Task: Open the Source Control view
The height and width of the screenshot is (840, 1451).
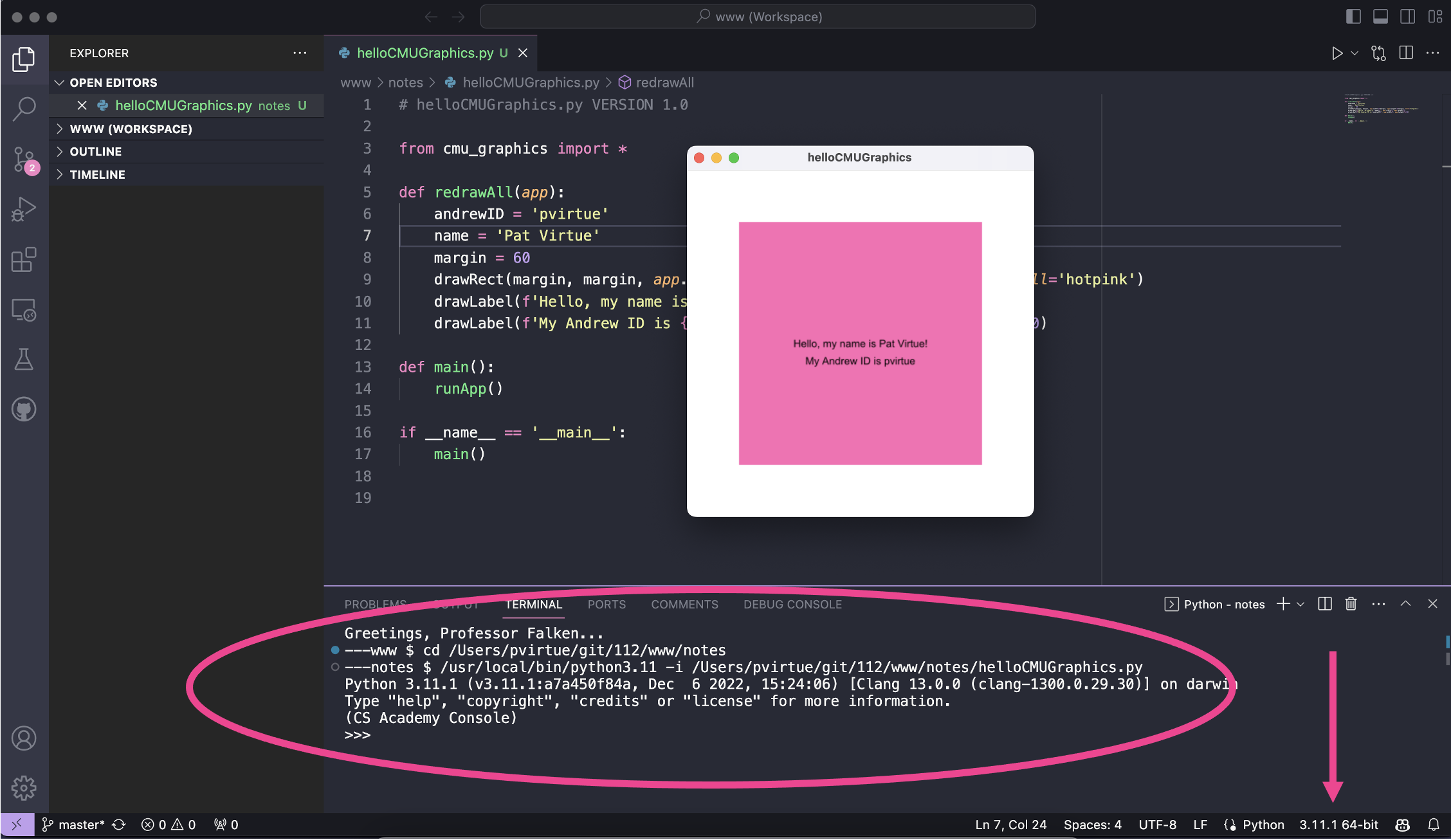Action: click(x=24, y=158)
